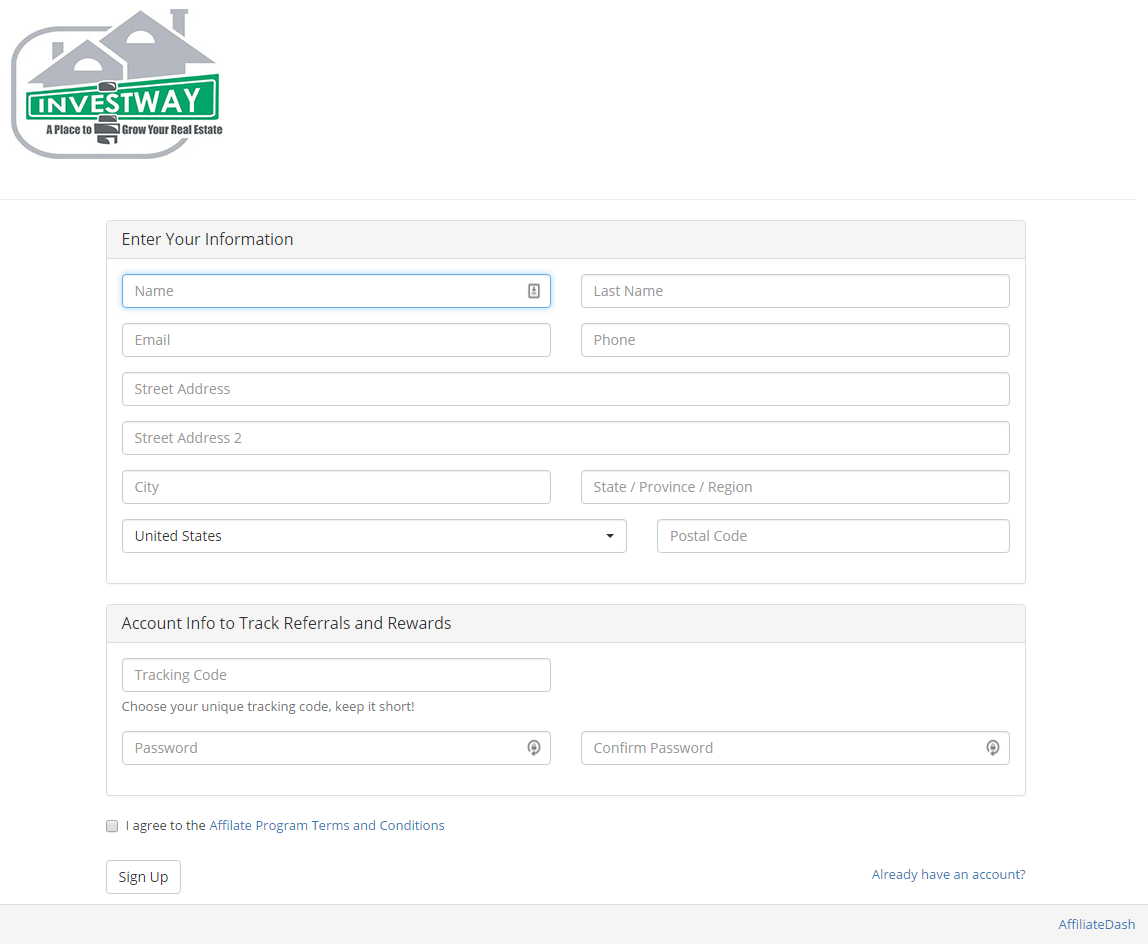The width and height of the screenshot is (1148, 944).
Task: Focus the State / Province / Region field
Action: 795,487
